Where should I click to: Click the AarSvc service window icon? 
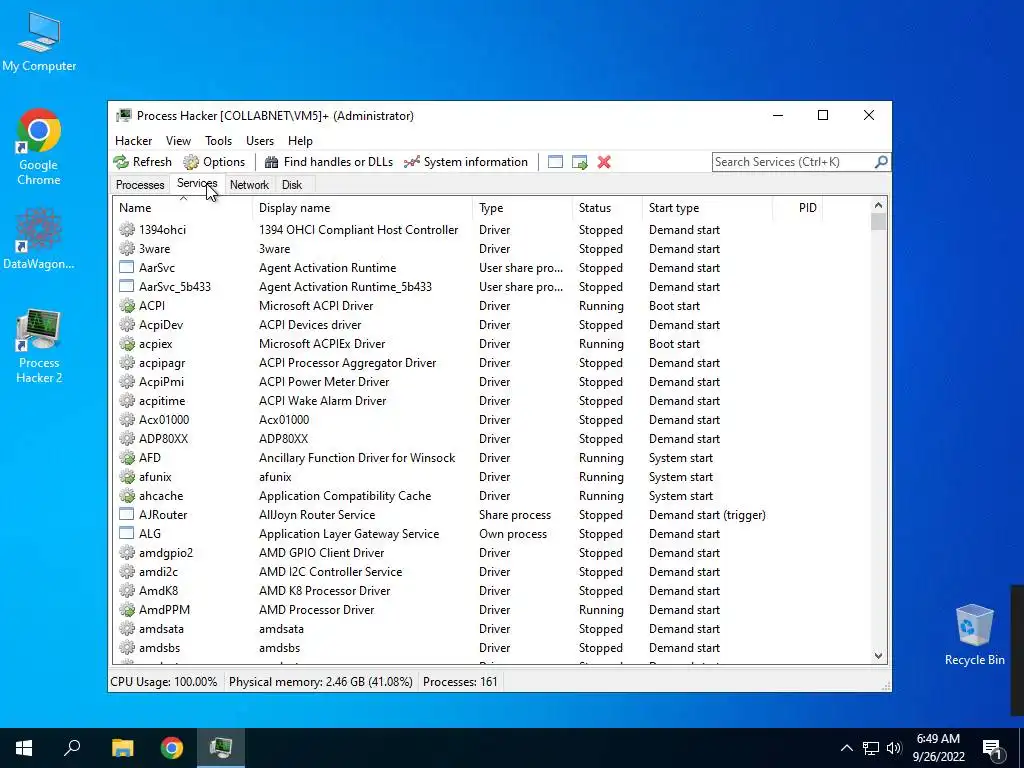pyautogui.click(x=127, y=268)
